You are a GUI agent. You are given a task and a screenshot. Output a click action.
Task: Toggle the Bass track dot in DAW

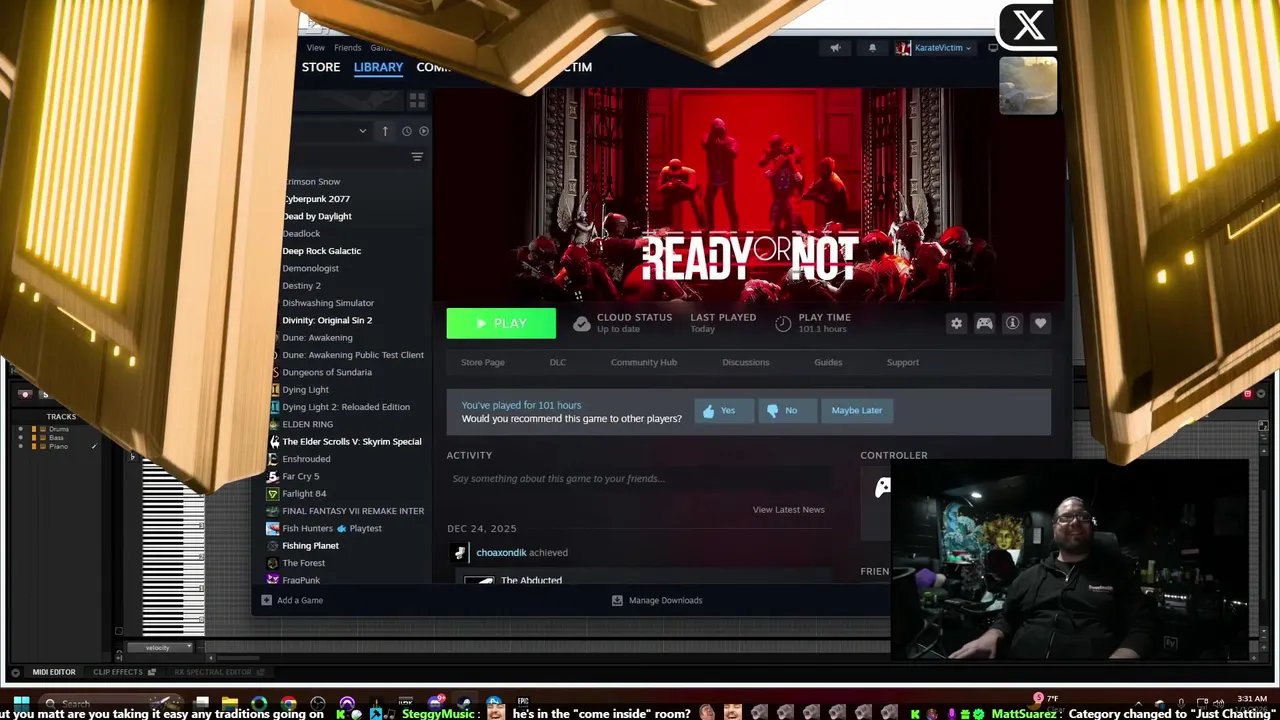(x=20, y=437)
